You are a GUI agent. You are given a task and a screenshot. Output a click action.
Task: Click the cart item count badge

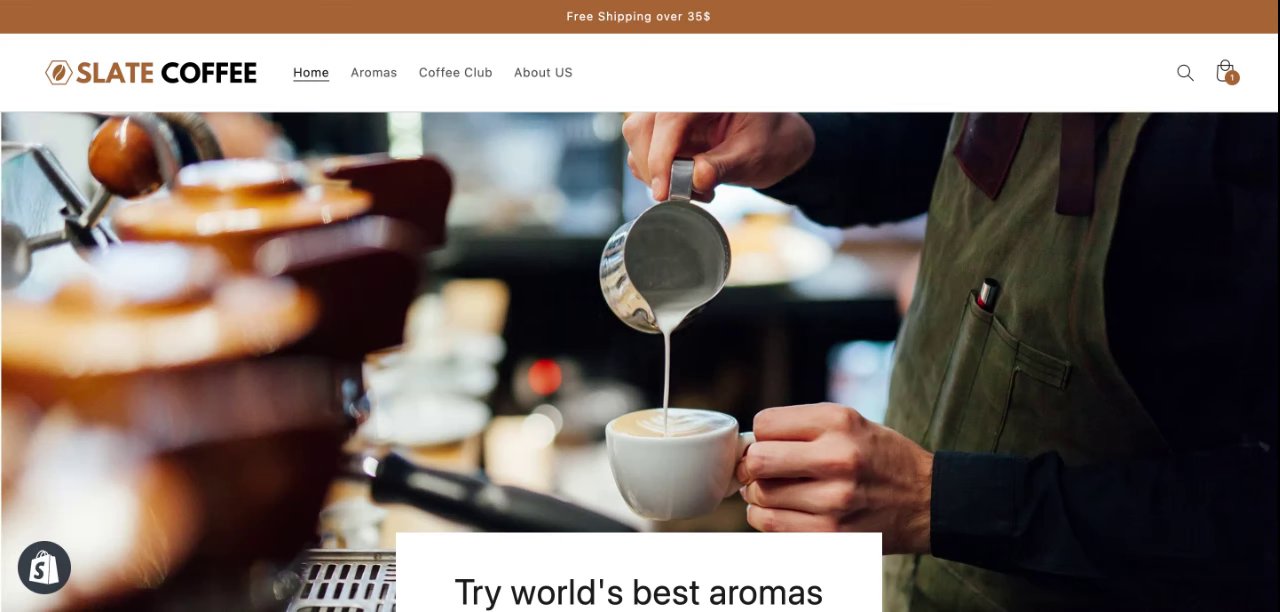1232,78
